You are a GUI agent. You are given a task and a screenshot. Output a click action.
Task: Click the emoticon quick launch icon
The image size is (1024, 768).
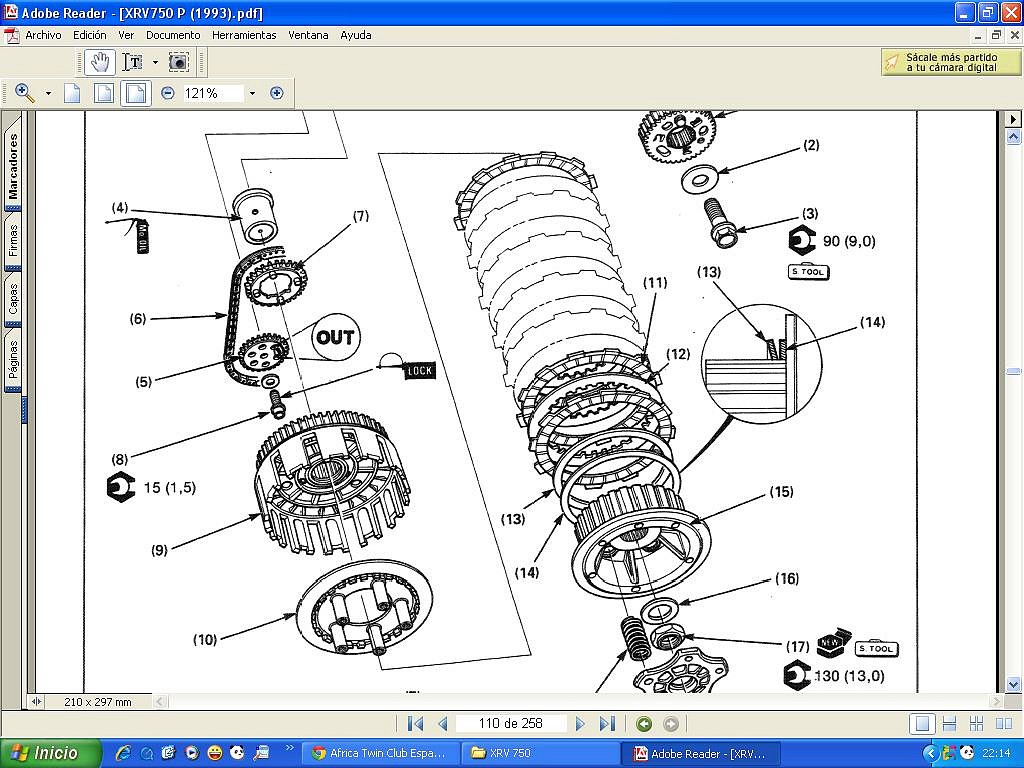click(x=215, y=753)
